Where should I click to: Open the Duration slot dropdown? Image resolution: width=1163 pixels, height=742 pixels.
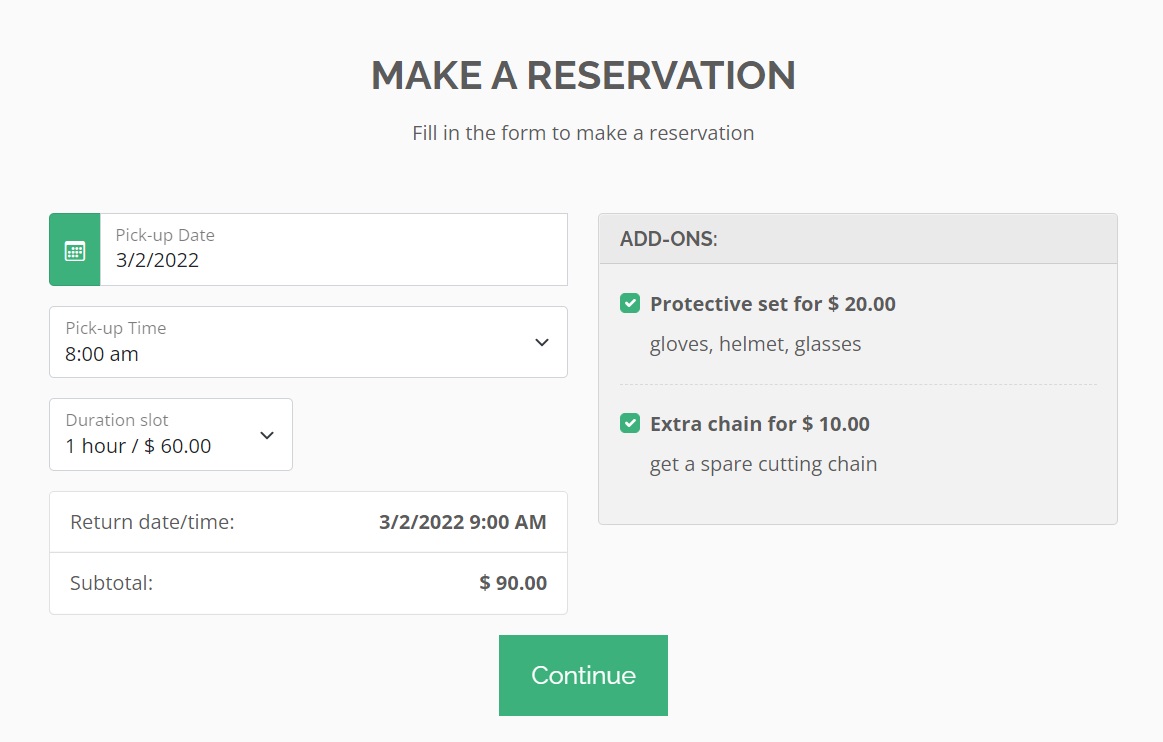(171, 435)
